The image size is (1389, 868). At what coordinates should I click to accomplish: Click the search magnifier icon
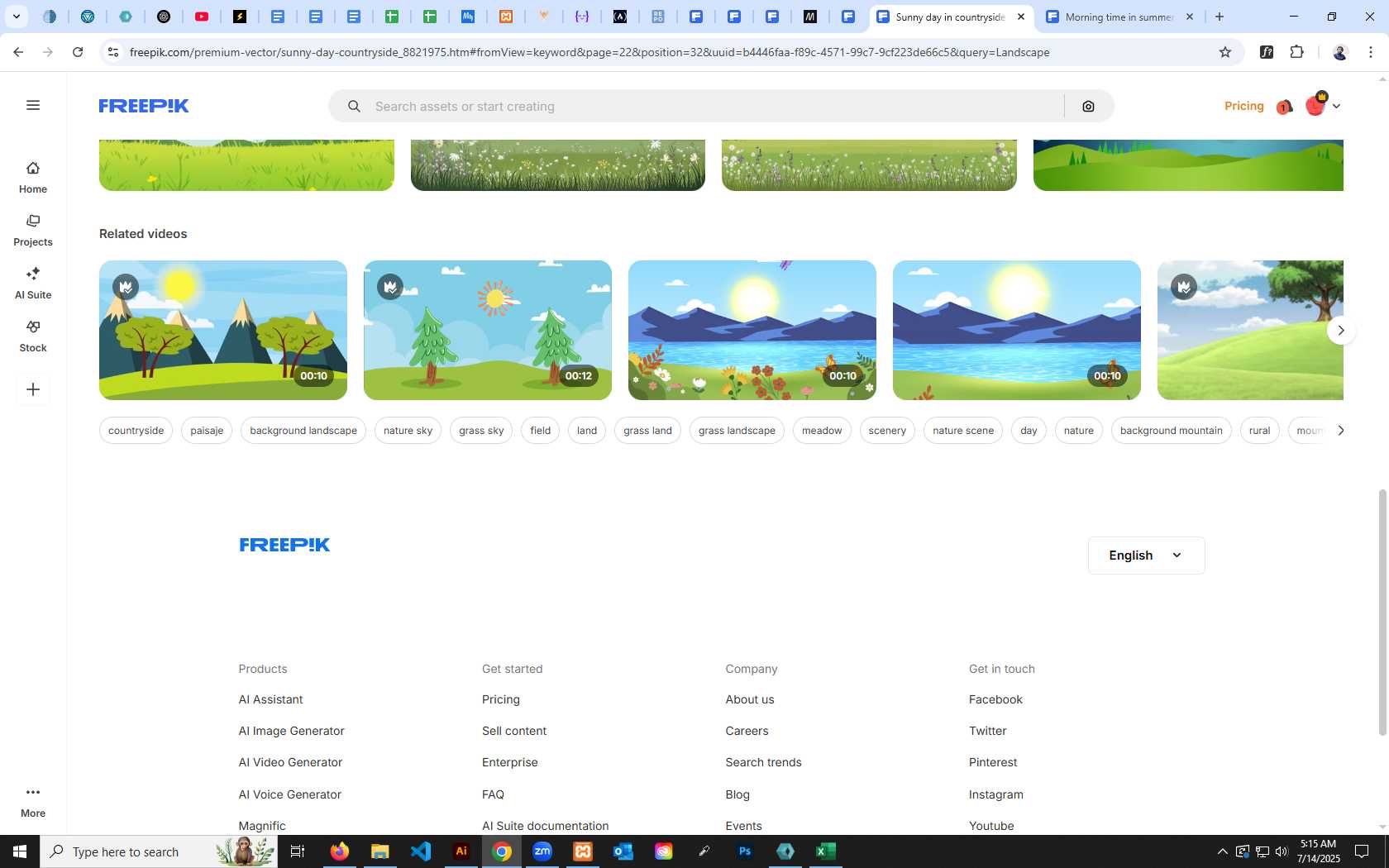tap(354, 106)
